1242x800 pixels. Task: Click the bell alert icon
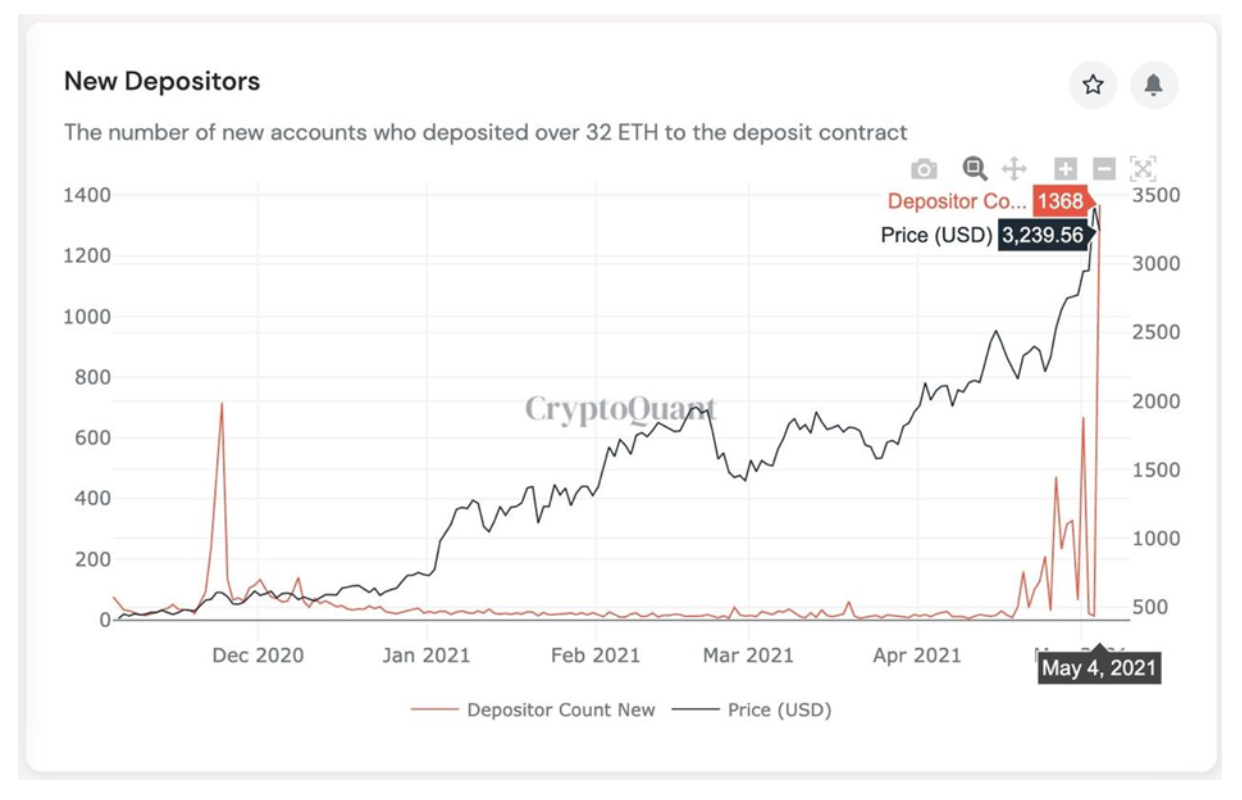tap(1154, 85)
